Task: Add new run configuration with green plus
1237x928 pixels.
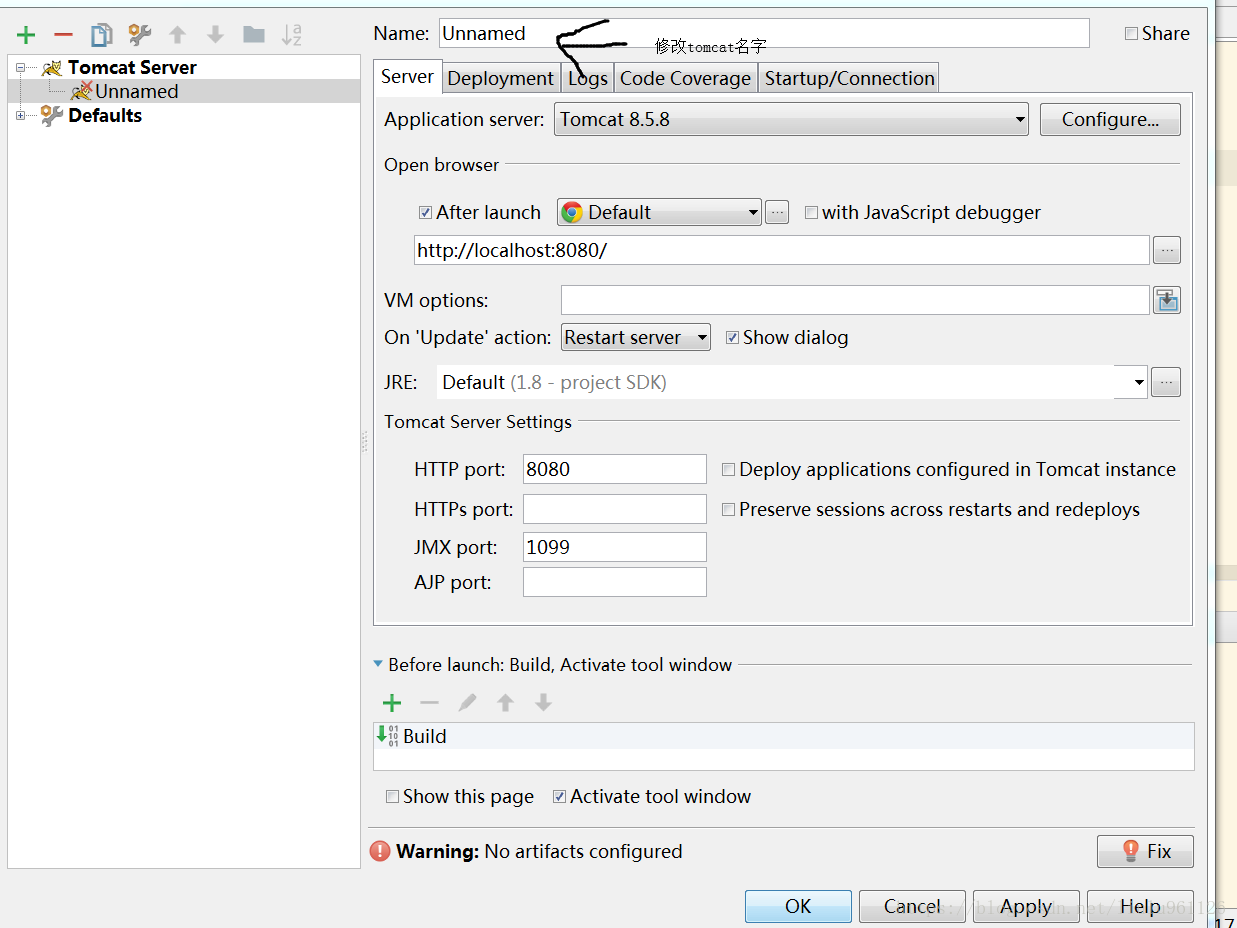Action: (26, 35)
